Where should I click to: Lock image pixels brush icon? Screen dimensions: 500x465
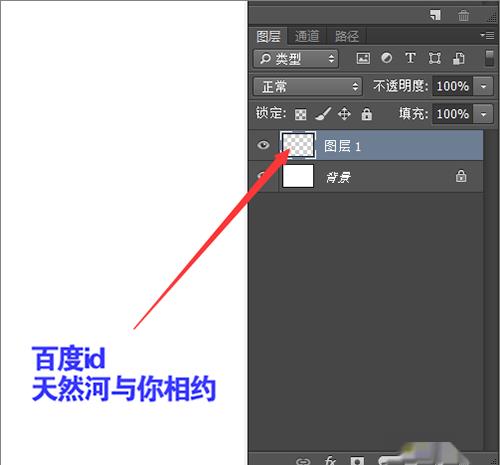click(323, 114)
